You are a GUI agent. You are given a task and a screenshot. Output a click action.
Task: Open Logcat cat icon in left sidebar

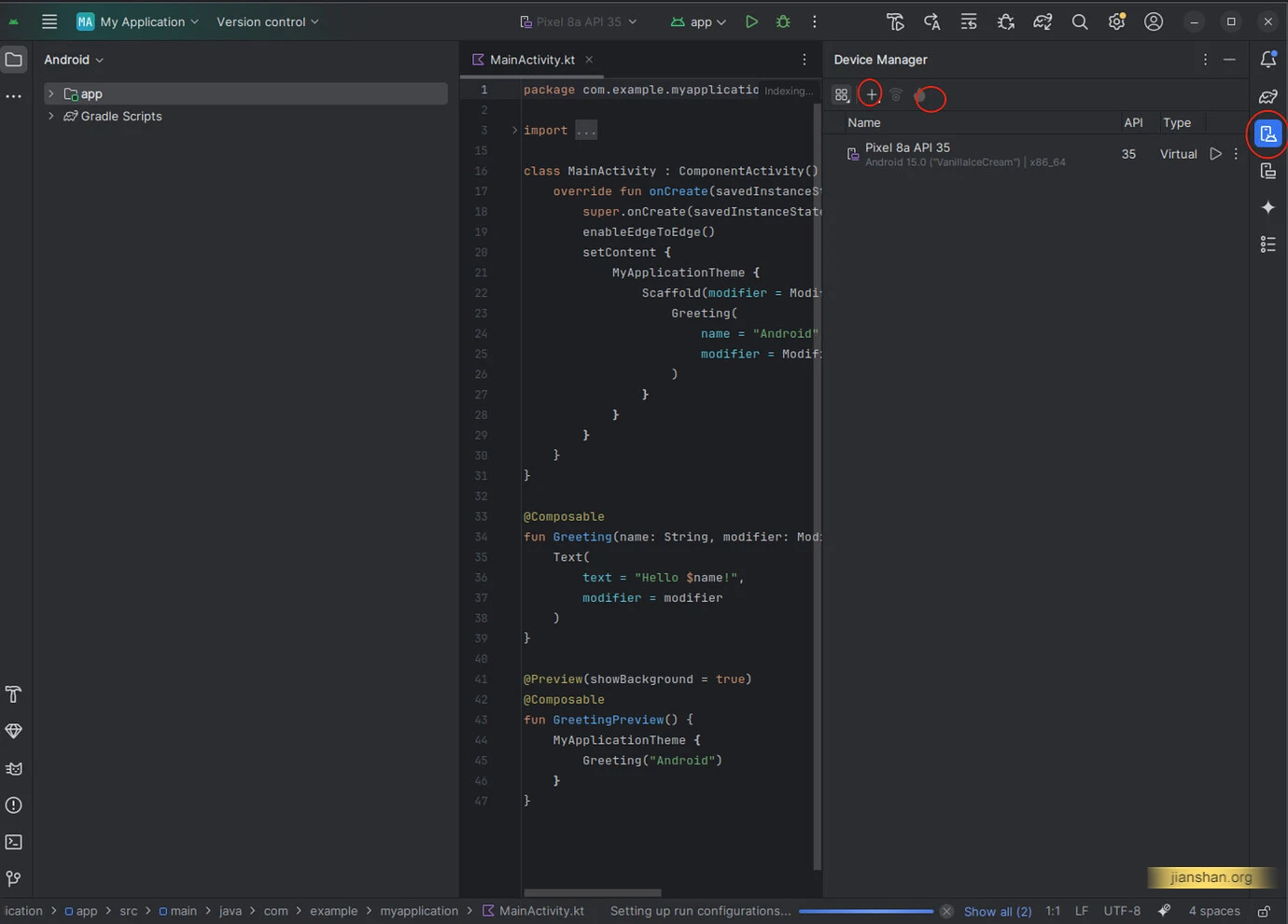tap(14, 768)
